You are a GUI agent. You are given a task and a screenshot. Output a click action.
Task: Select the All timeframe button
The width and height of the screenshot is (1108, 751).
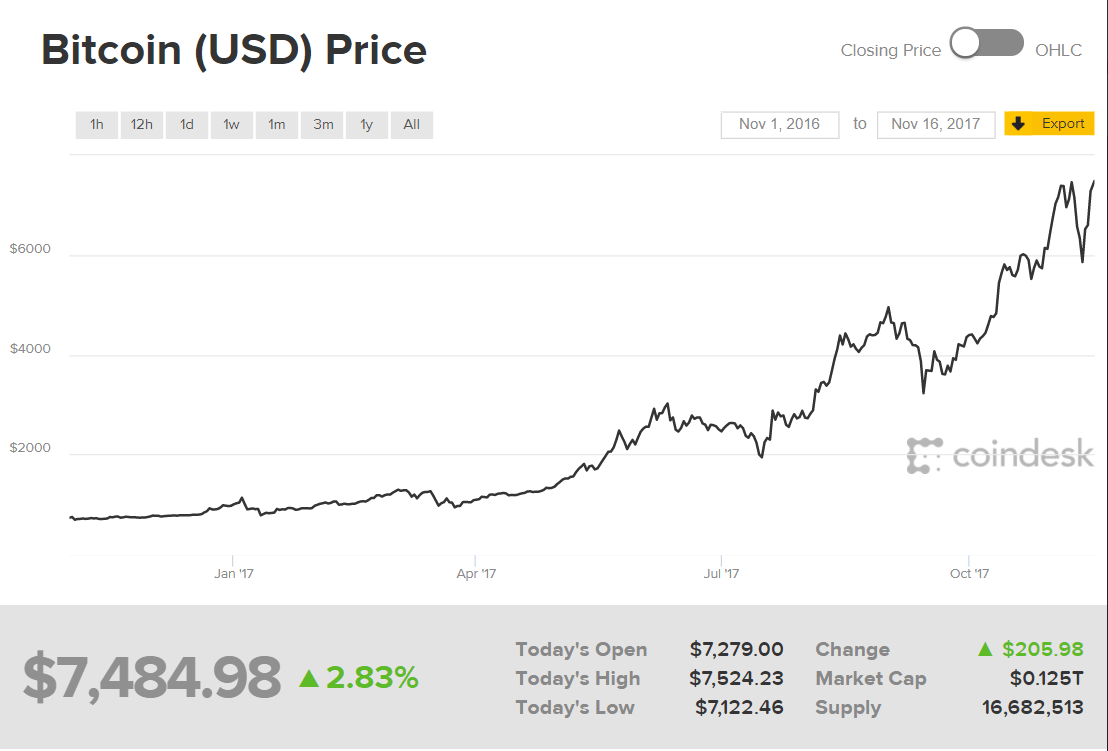click(x=411, y=124)
